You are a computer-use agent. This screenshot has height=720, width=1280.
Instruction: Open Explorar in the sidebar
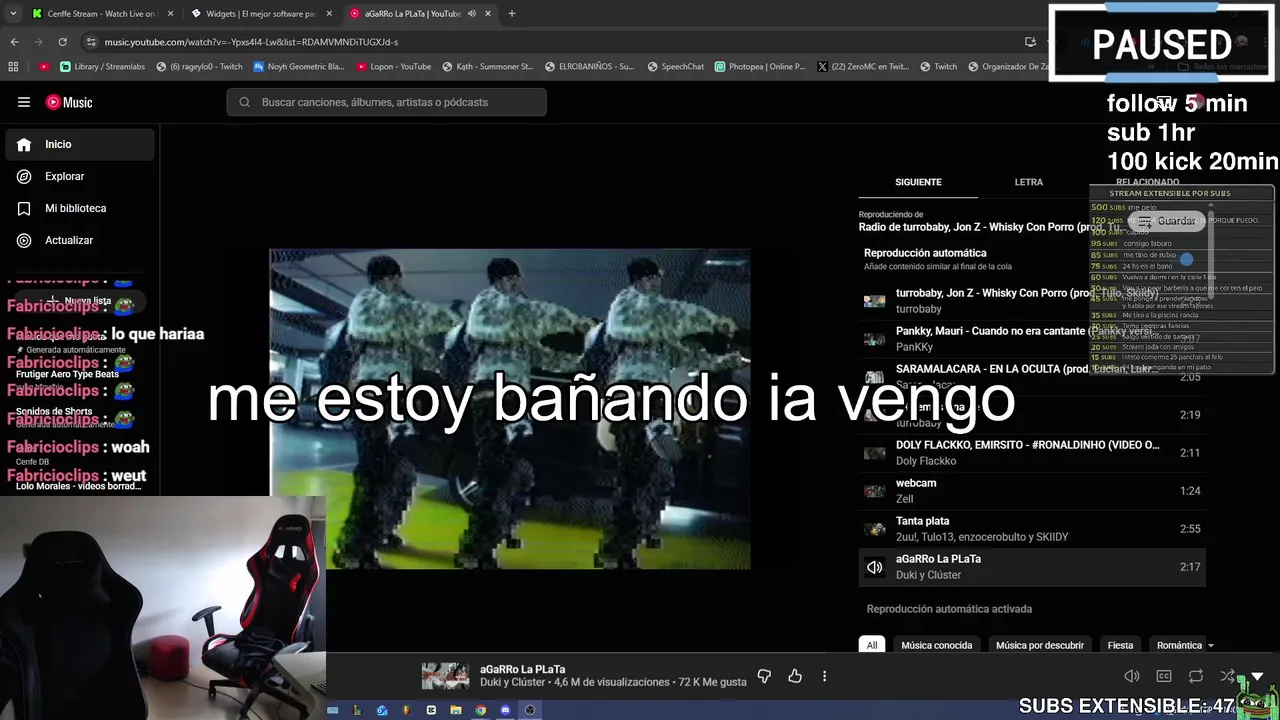point(80,176)
